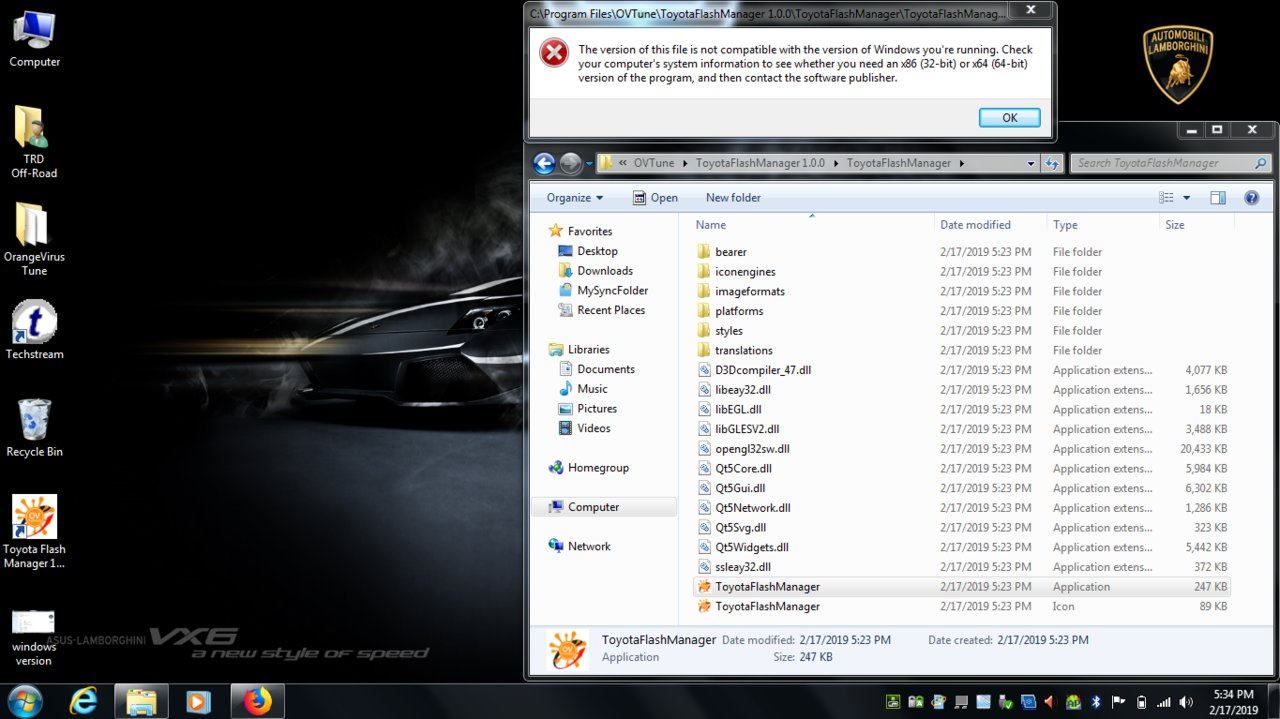Open the windows version desktop file

coord(34,637)
